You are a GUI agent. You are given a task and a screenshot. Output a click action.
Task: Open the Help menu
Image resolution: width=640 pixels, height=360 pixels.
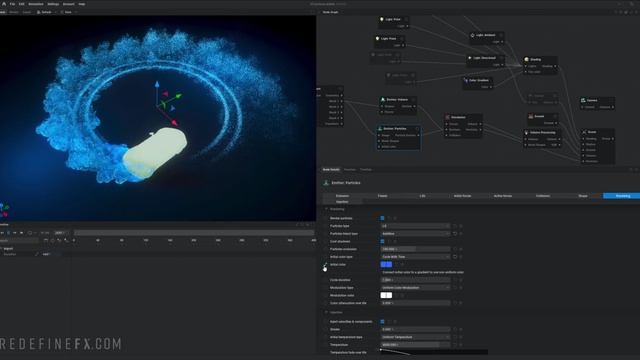[82, 4]
